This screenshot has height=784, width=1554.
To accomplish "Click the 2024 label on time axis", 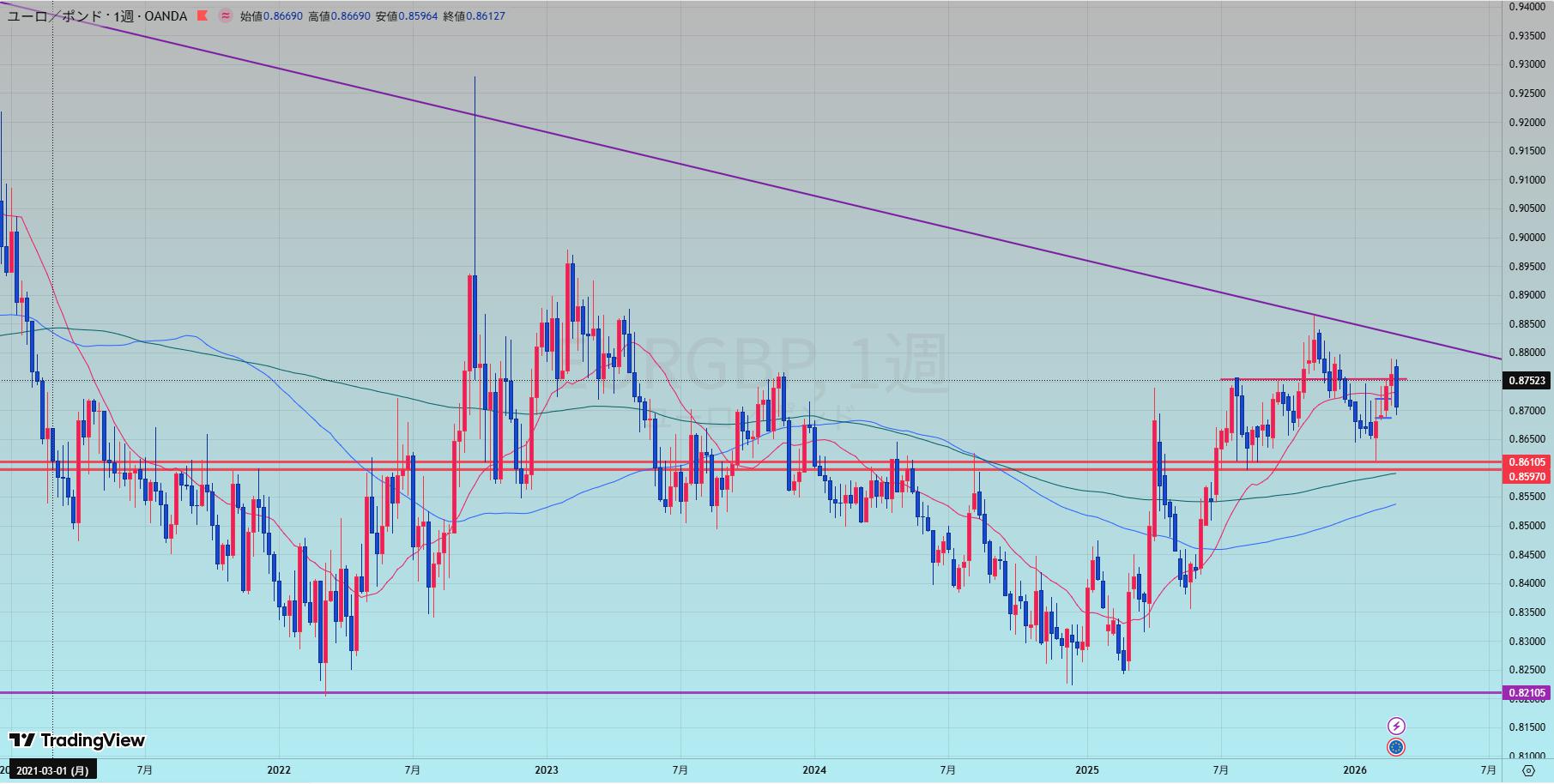I will click(814, 770).
